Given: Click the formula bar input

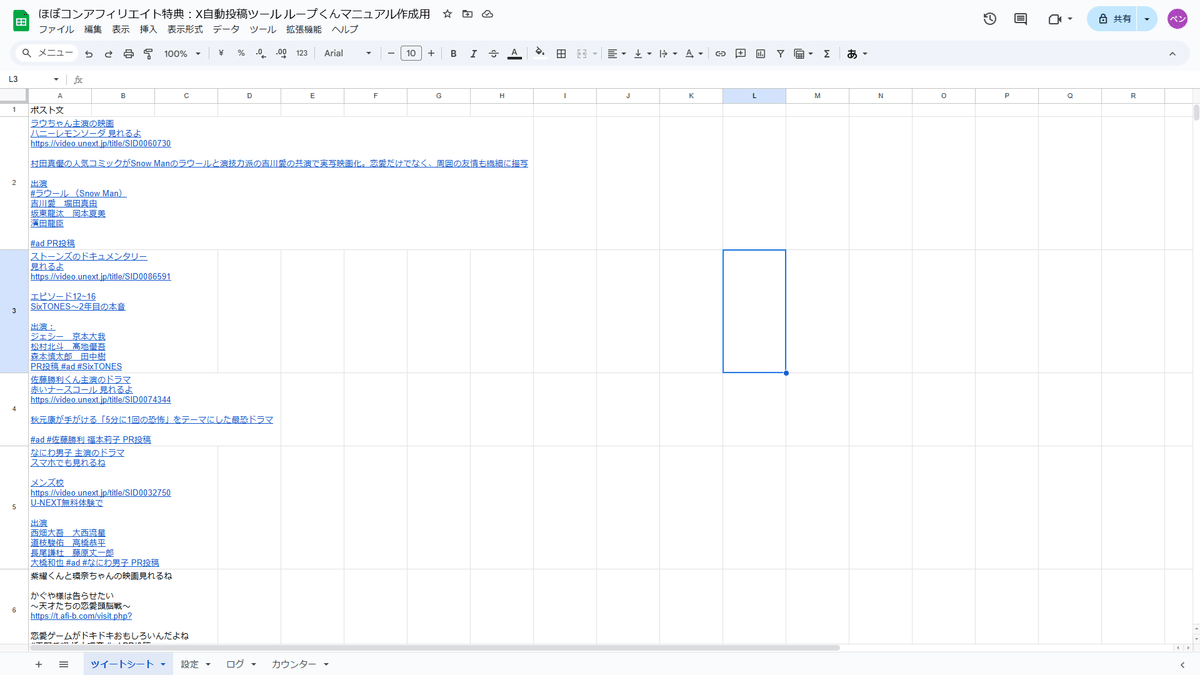Looking at the screenshot, I should point(640,79).
